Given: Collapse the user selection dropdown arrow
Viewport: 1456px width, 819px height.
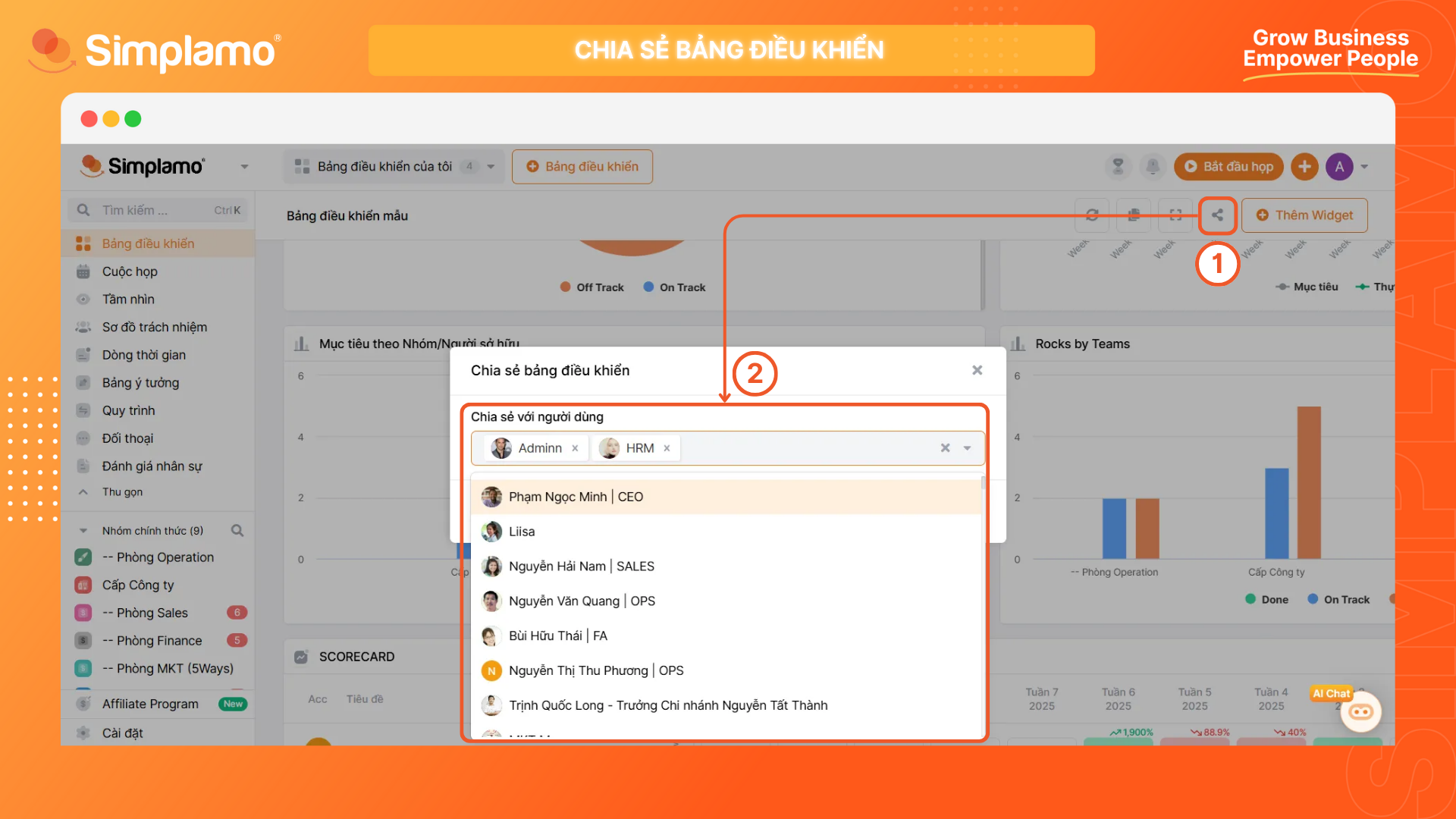Looking at the screenshot, I should pos(967,448).
